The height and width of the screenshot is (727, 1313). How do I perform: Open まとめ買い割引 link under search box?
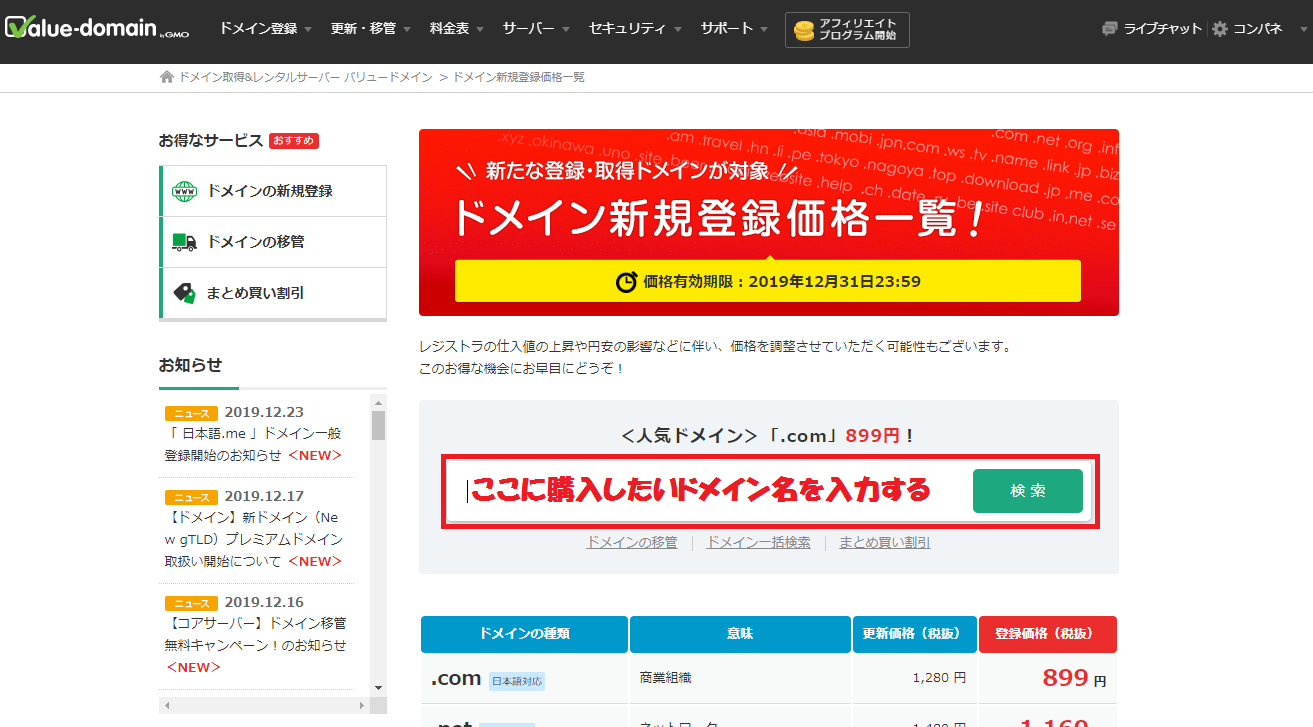coord(885,542)
